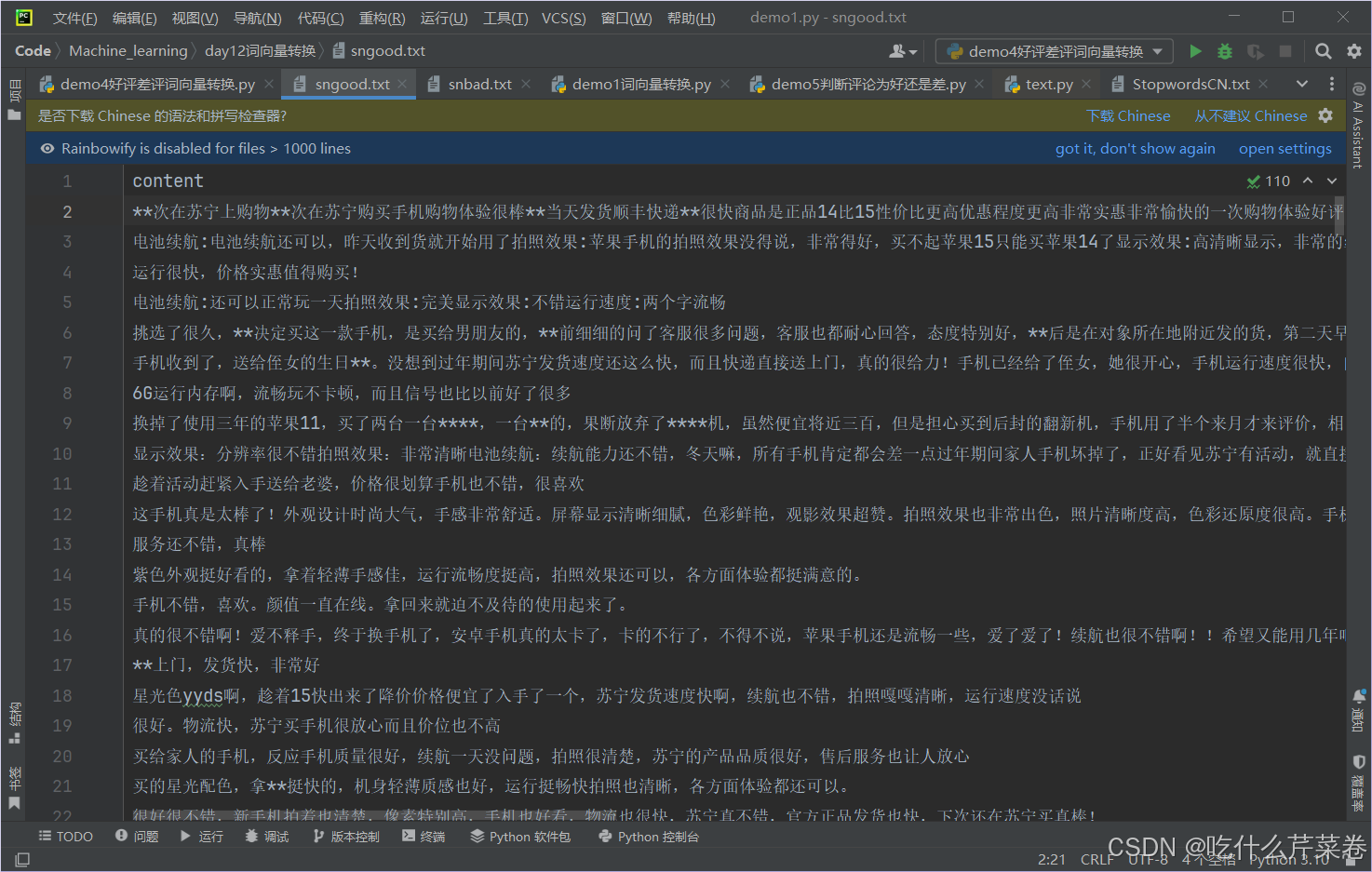Switch to text.py editor tab
This screenshot has width=1372, height=872.
click(x=1048, y=84)
